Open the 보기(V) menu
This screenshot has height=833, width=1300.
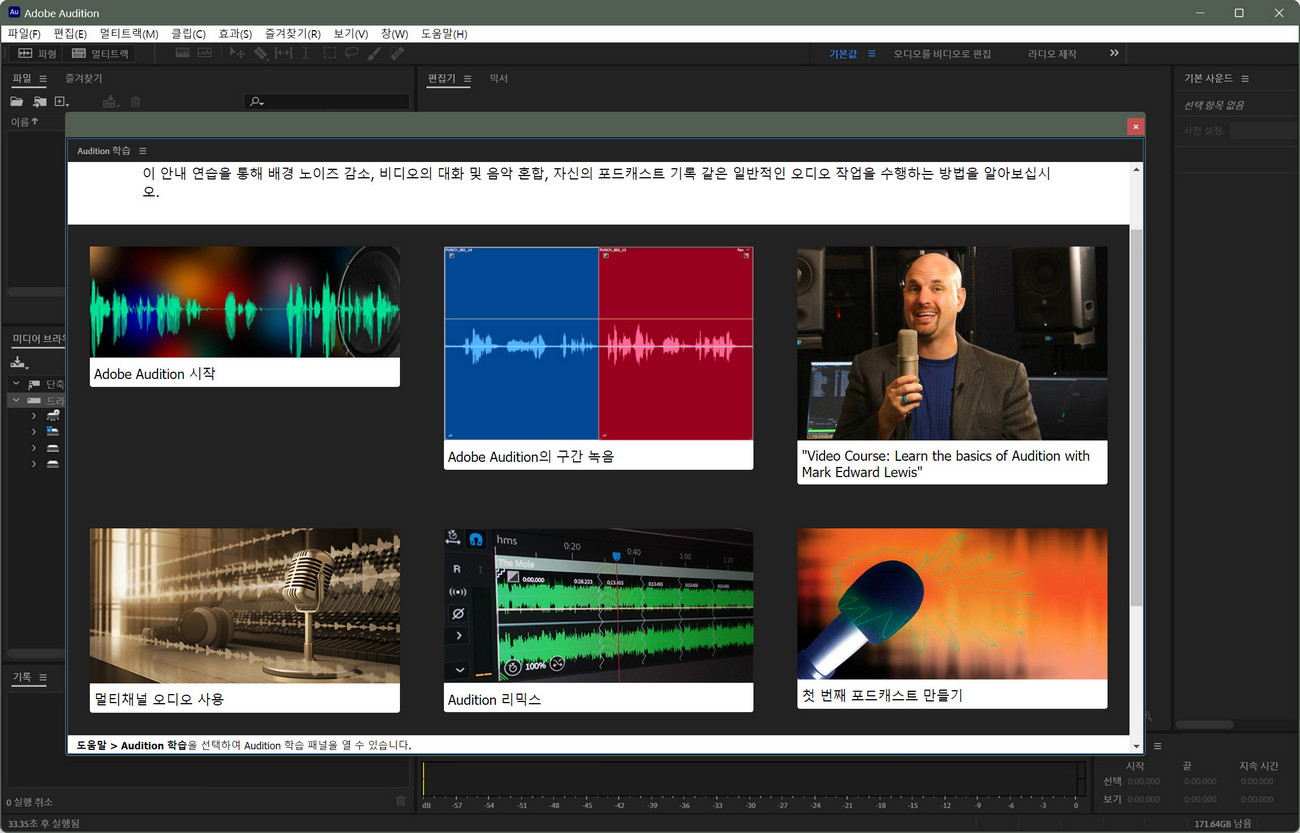[x=350, y=34]
